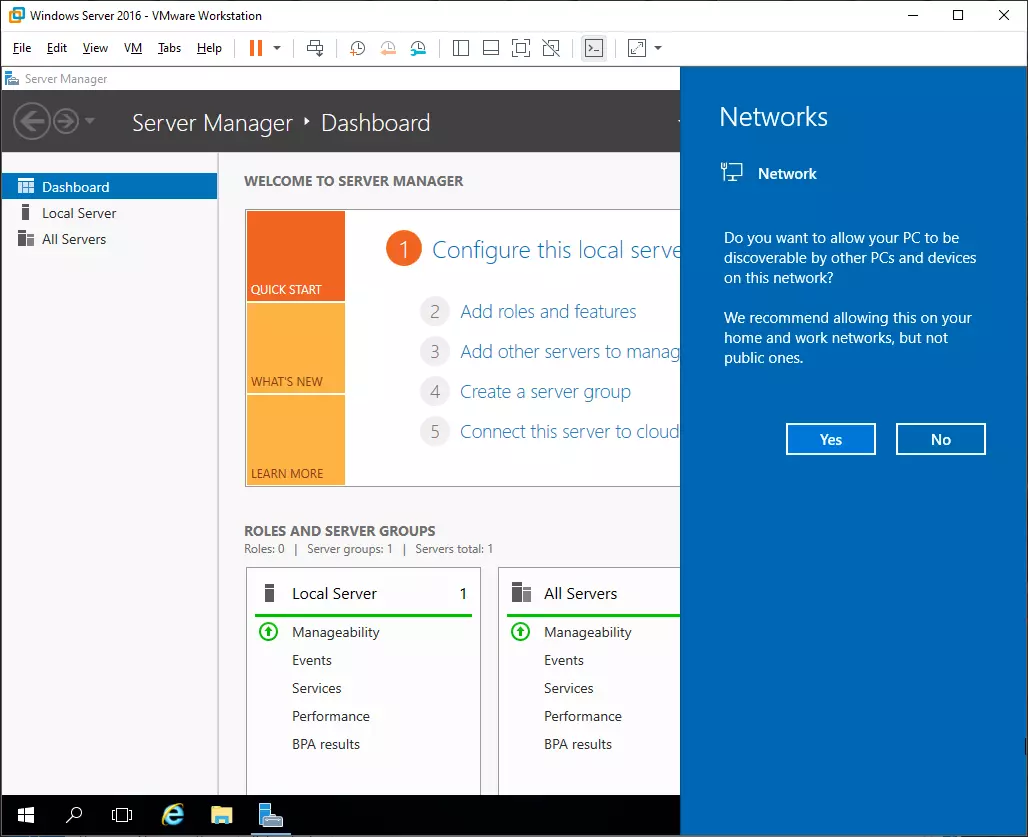This screenshot has height=837, width=1028.
Task: Click the What's New tile
Action: pyautogui.click(x=296, y=348)
